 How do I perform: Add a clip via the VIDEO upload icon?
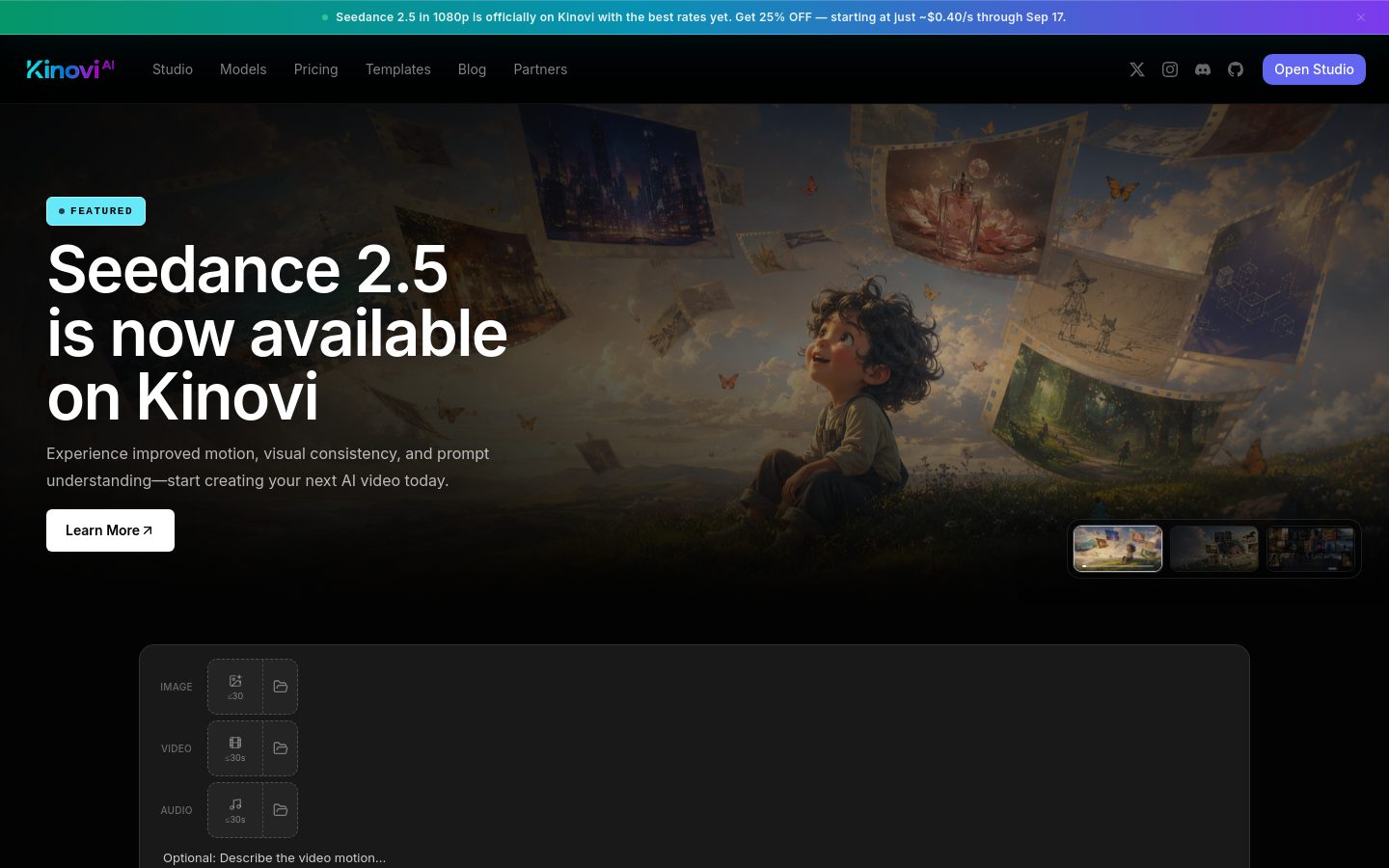tap(235, 748)
